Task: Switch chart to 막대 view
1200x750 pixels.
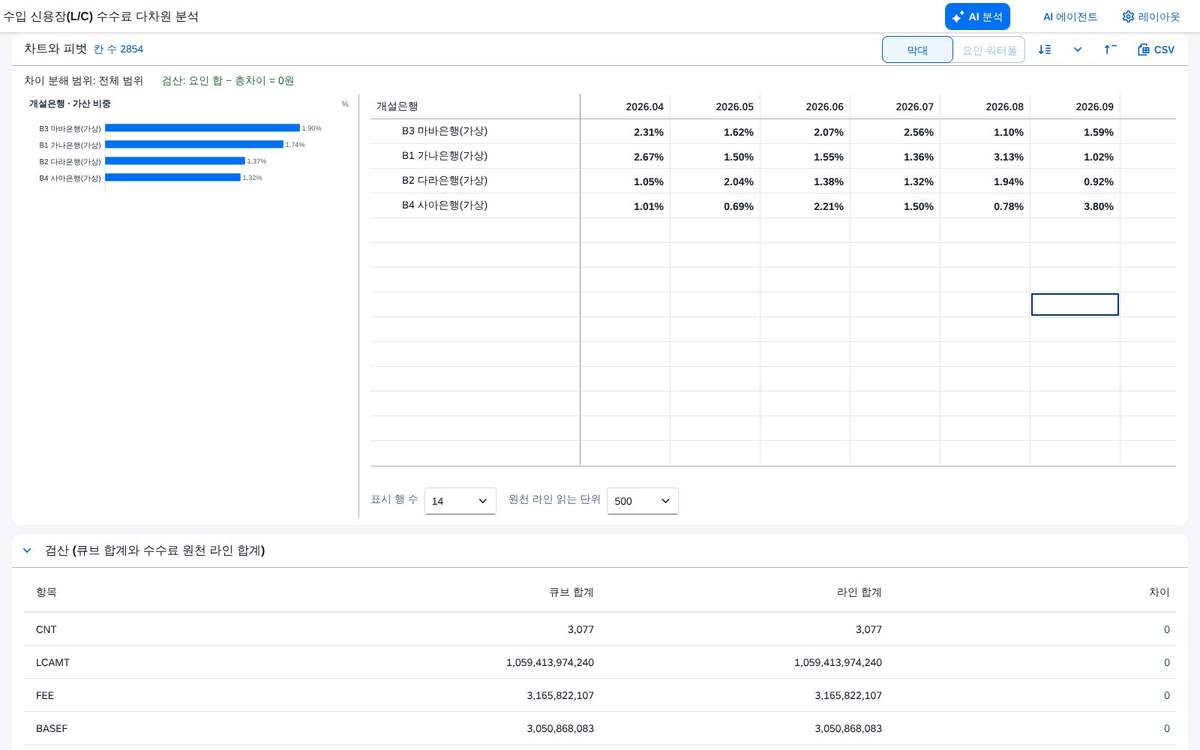Action: coord(917,50)
